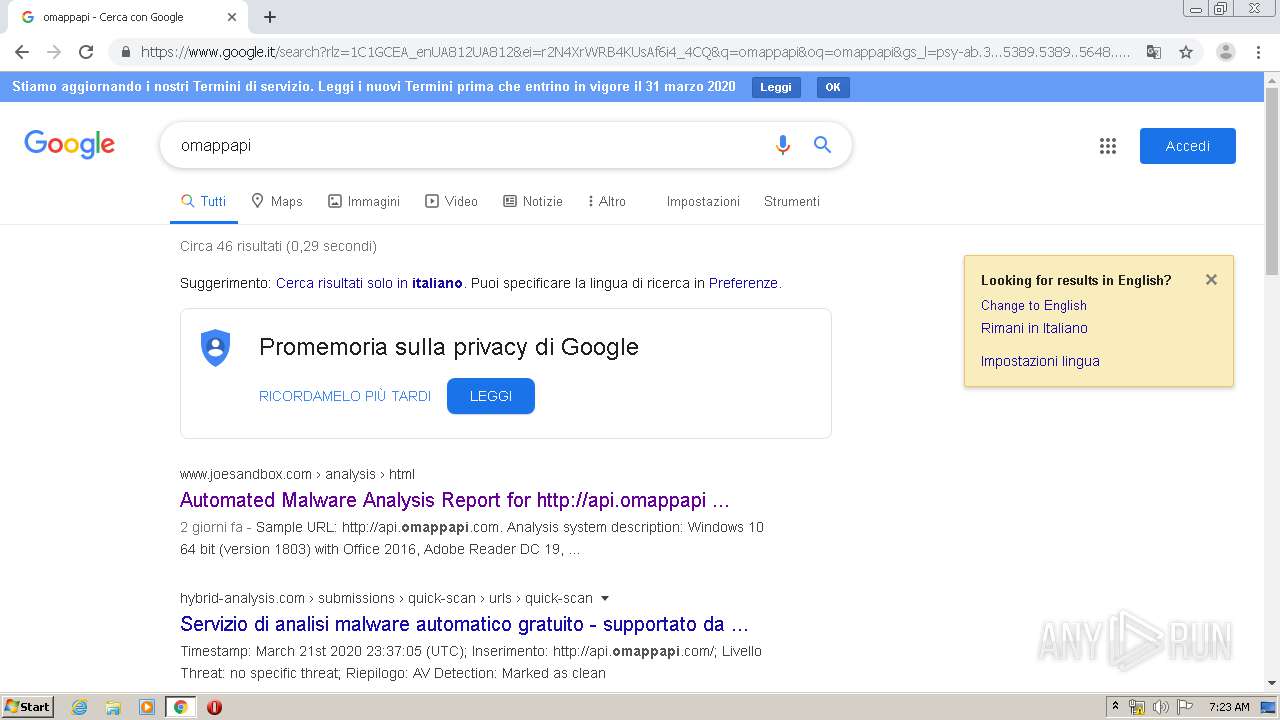
Task: Click Cerca risultati solo in italiano
Action: [x=369, y=283]
